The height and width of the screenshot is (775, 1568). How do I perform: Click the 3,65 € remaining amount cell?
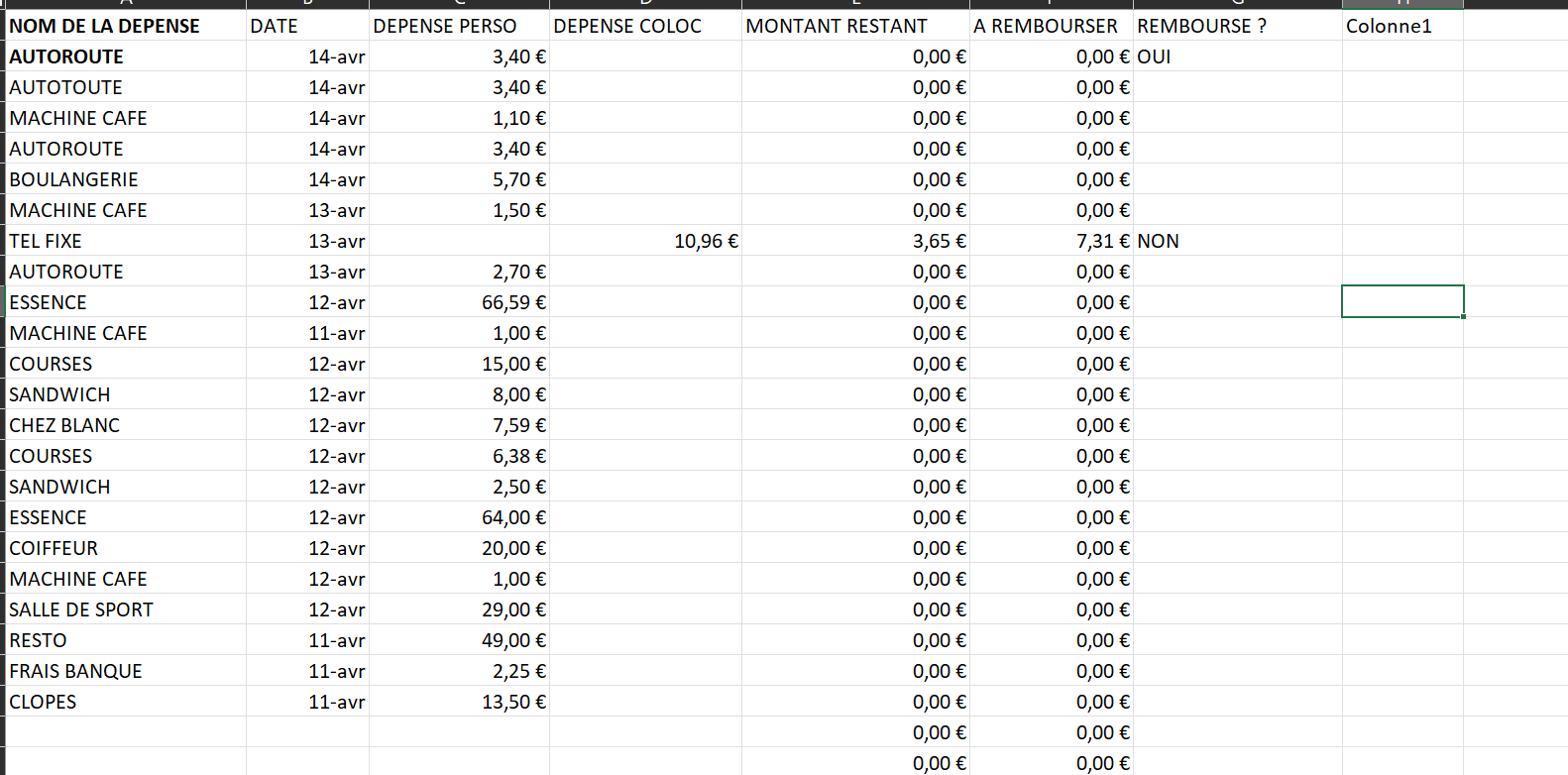pyautogui.click(x=855, y=241)
